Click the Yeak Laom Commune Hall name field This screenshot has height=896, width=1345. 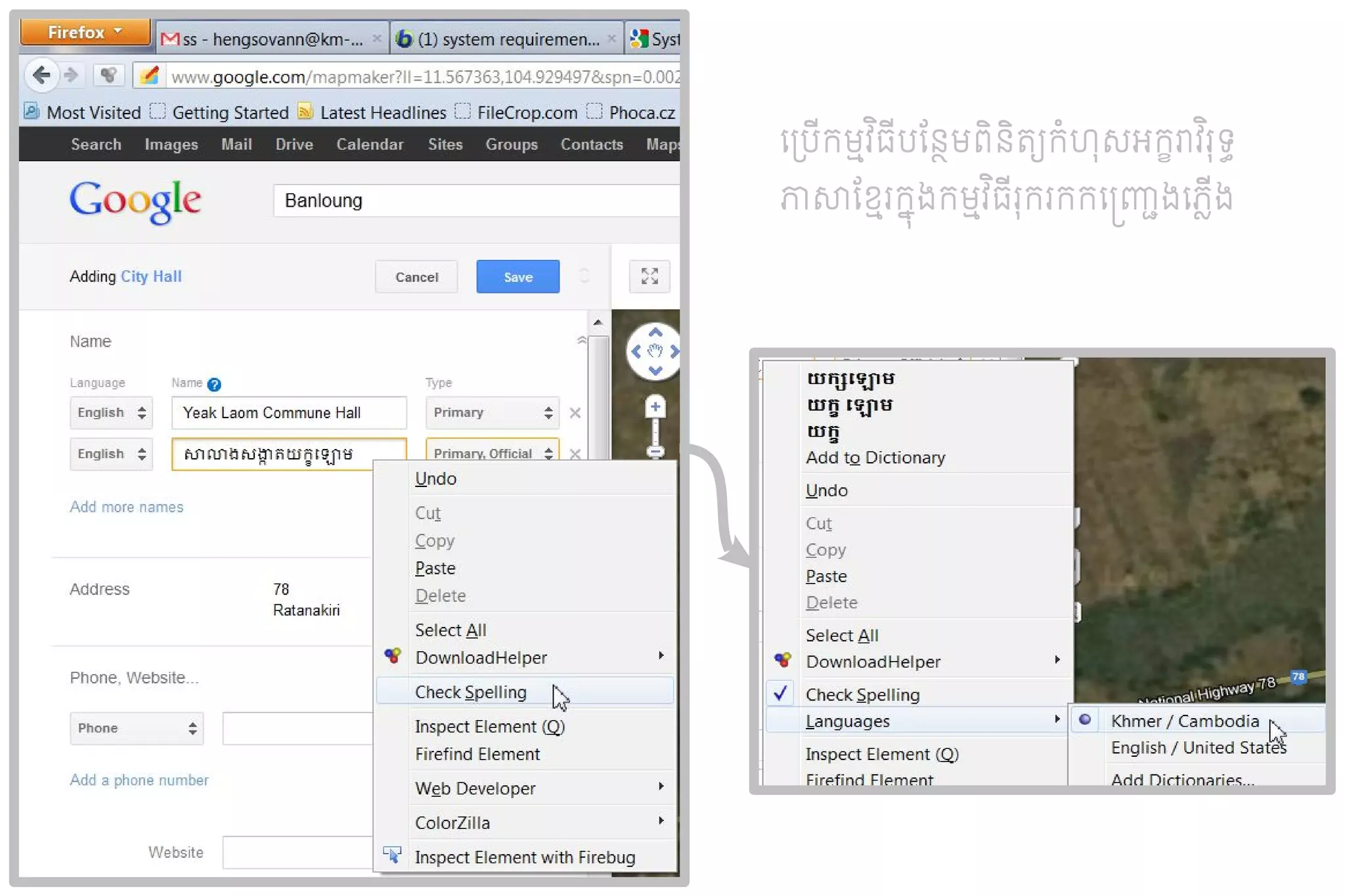pyautogui.click(x=289, y=413)
